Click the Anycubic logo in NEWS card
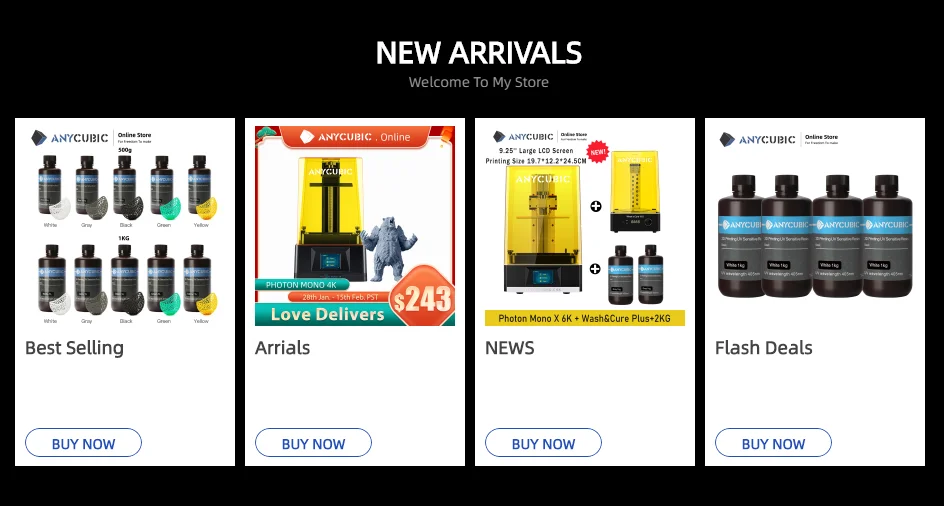944x506 pixels. pos(522,137)
